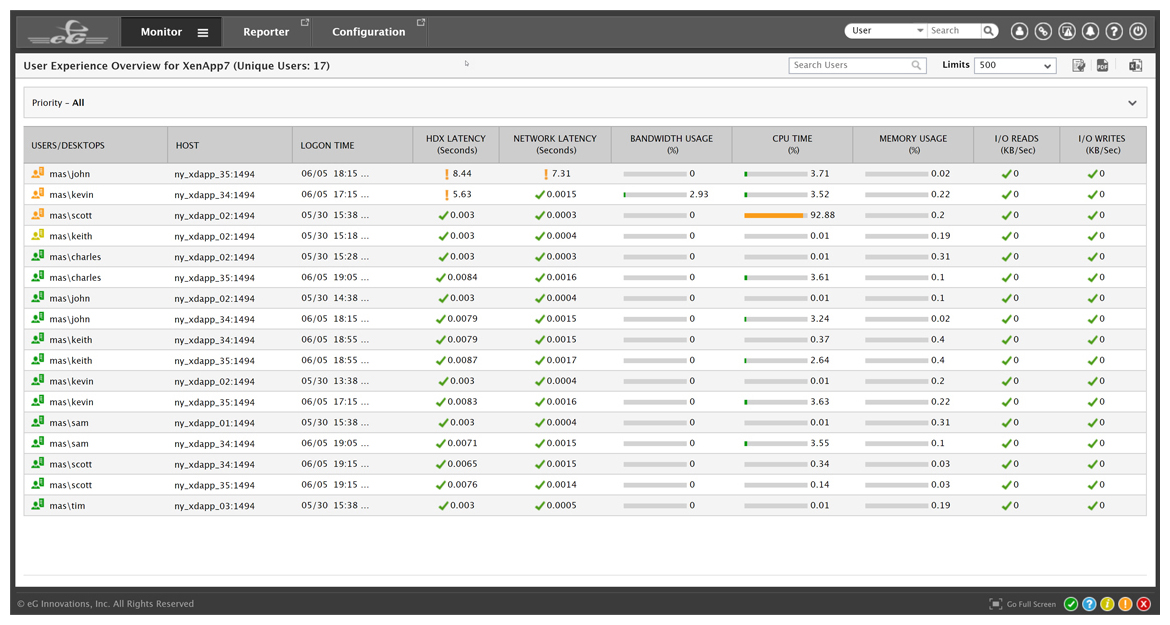Click the edit page icon beside Limits
The image size is (1170, 625).
click(x=1078, y=66)
